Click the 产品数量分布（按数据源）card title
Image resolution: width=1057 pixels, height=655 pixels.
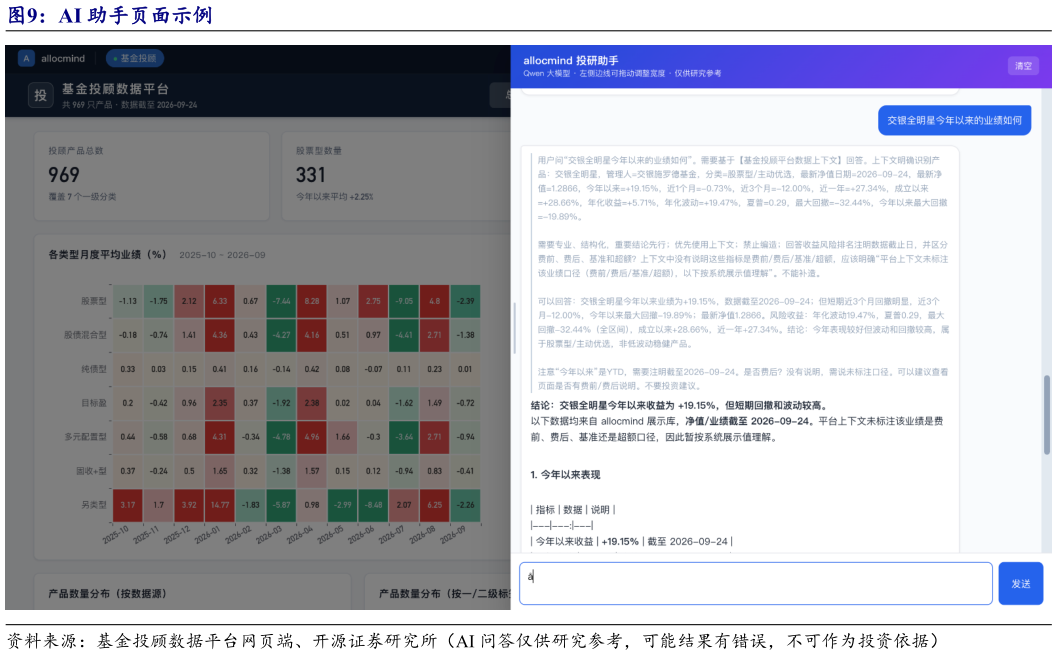tap(107, 594)
